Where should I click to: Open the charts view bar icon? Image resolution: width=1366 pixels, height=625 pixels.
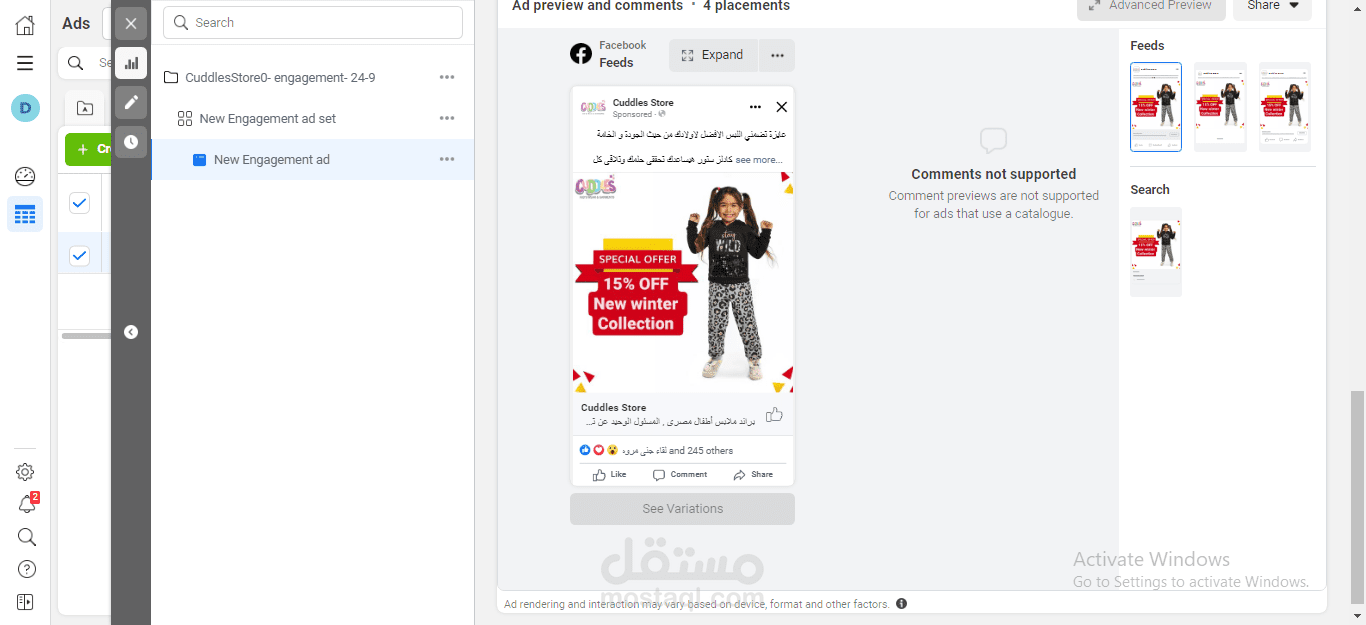pyautogui.click(x=131, y=63)
